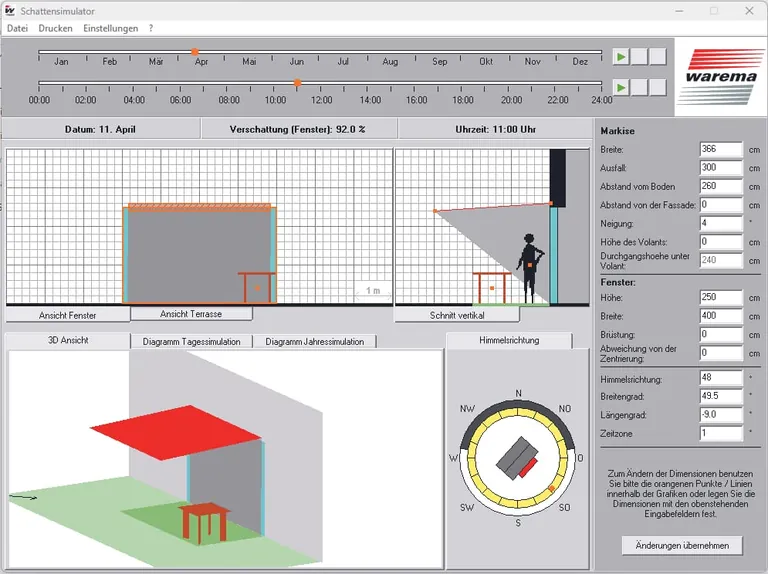Switch to the Ansicht Fenster tab
Image resolution: width=768 pixels, height=574 pixels.
pos(68,315)
